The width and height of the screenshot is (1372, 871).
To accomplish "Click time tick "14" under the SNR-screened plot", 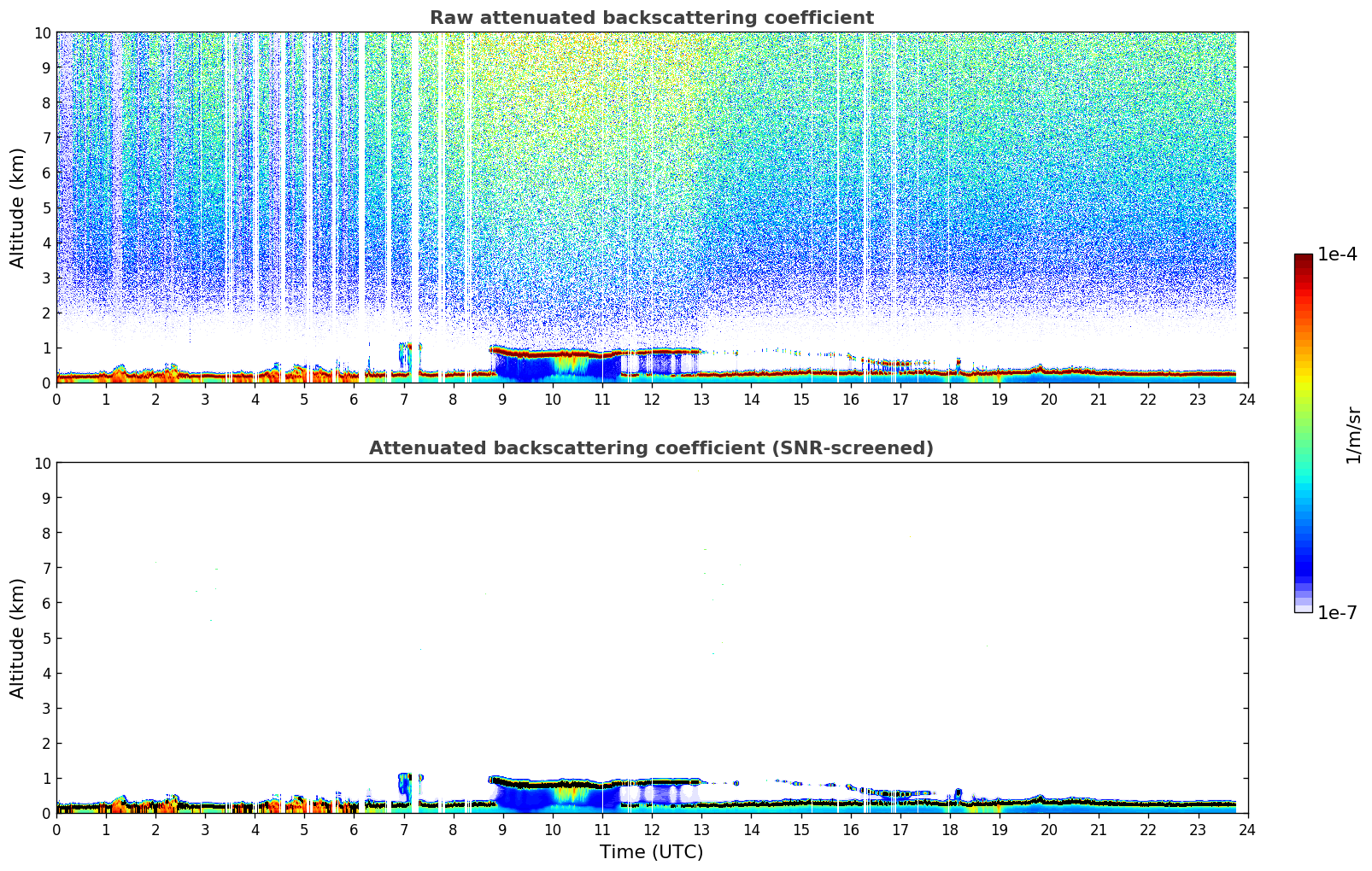I will click(751, 830).
